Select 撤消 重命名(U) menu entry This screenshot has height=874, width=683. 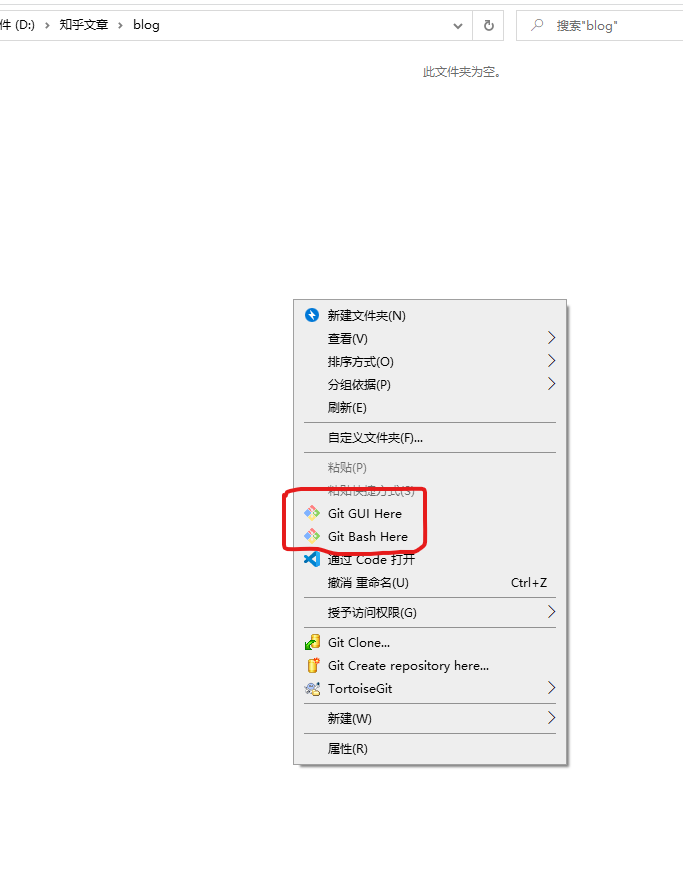tap(430, 582)
